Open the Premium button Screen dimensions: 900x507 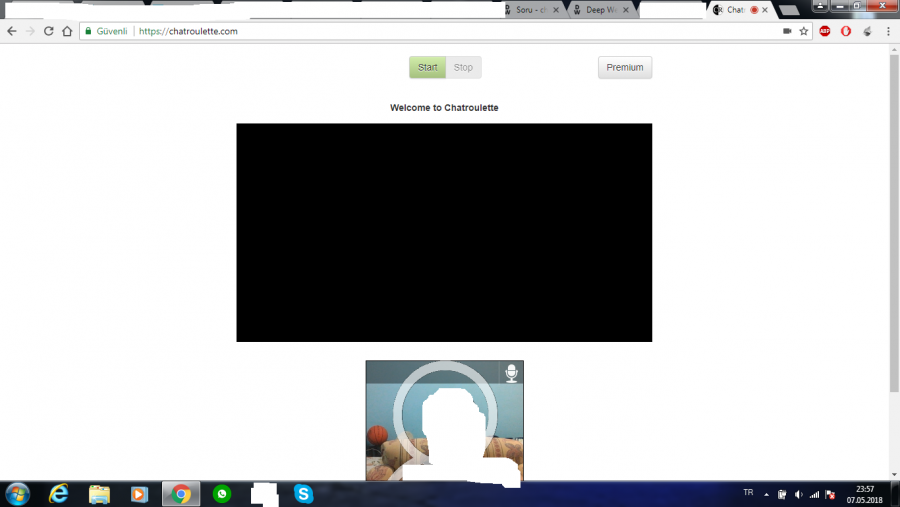coord(624,67)
